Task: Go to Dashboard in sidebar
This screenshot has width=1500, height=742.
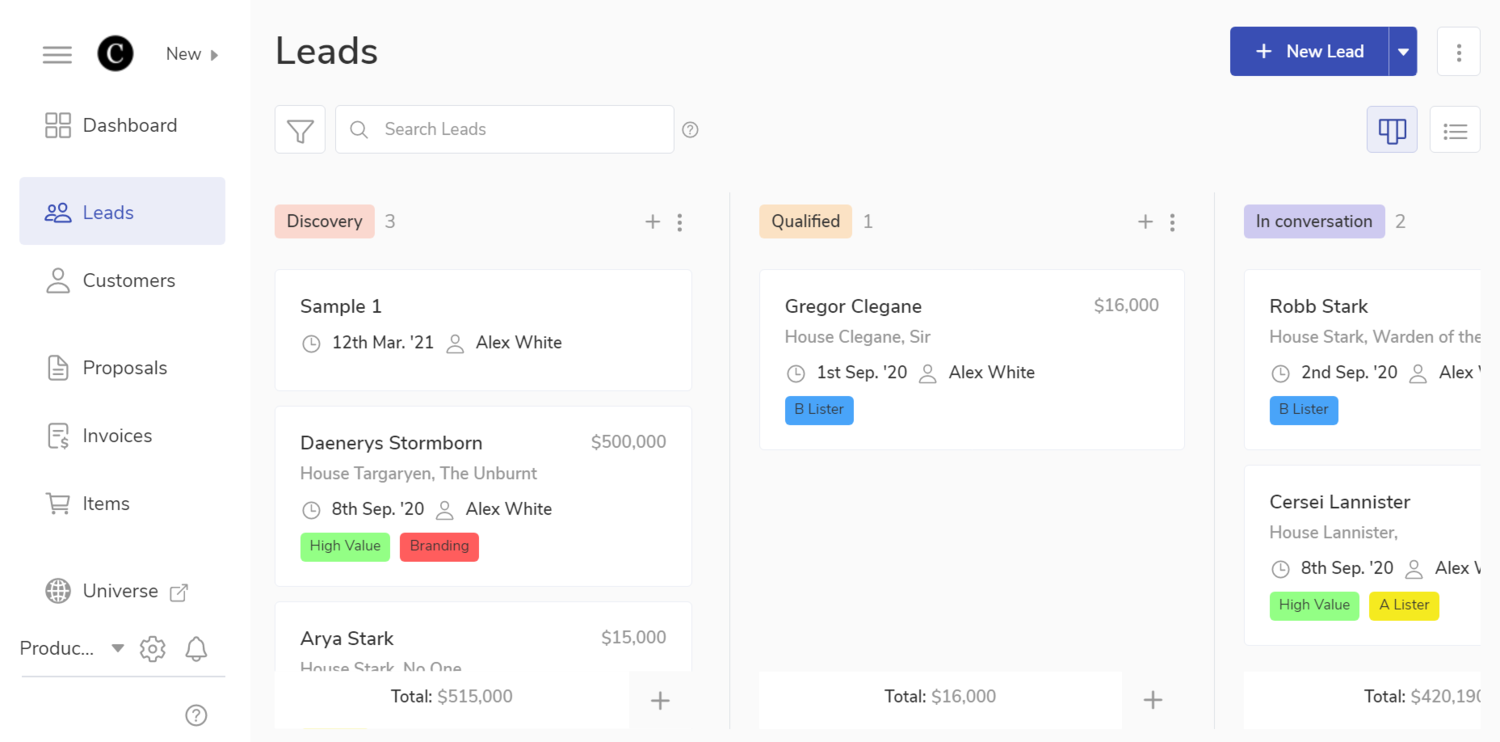Action: click(x=129, y=125)
